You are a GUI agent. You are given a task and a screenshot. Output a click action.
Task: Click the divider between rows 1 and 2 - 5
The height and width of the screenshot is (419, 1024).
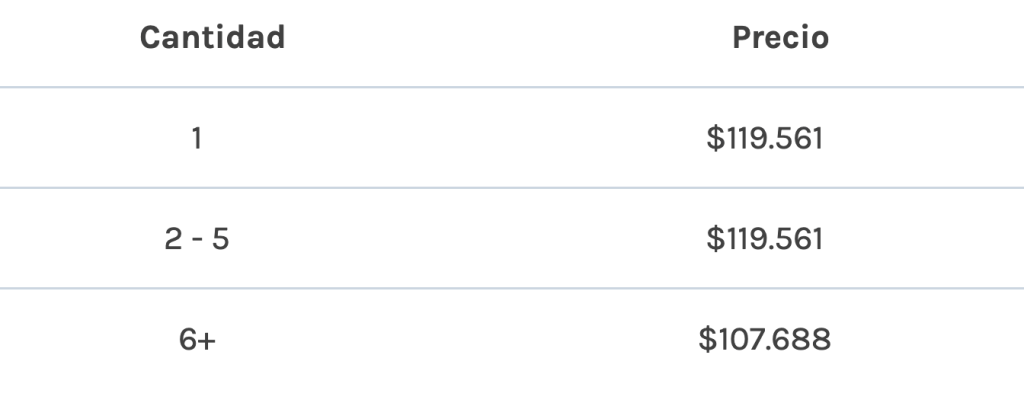512,188
